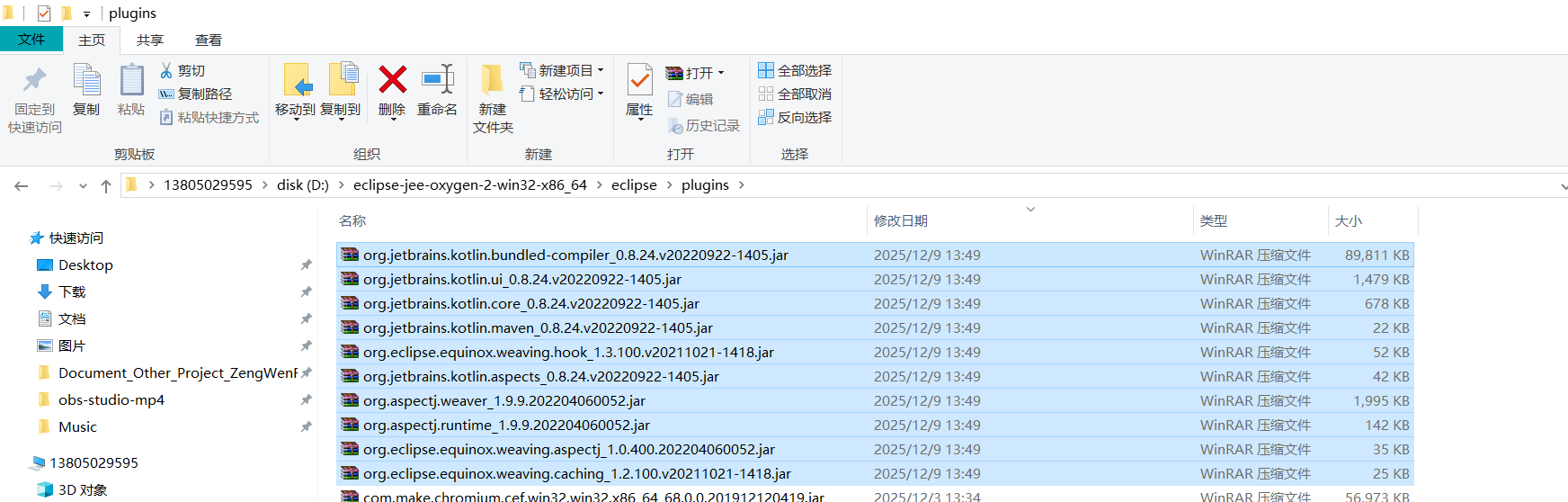Expand Easy access (轻松访问) menu
The height and width of the screenshot is (502, 1568).
point(601,94)
